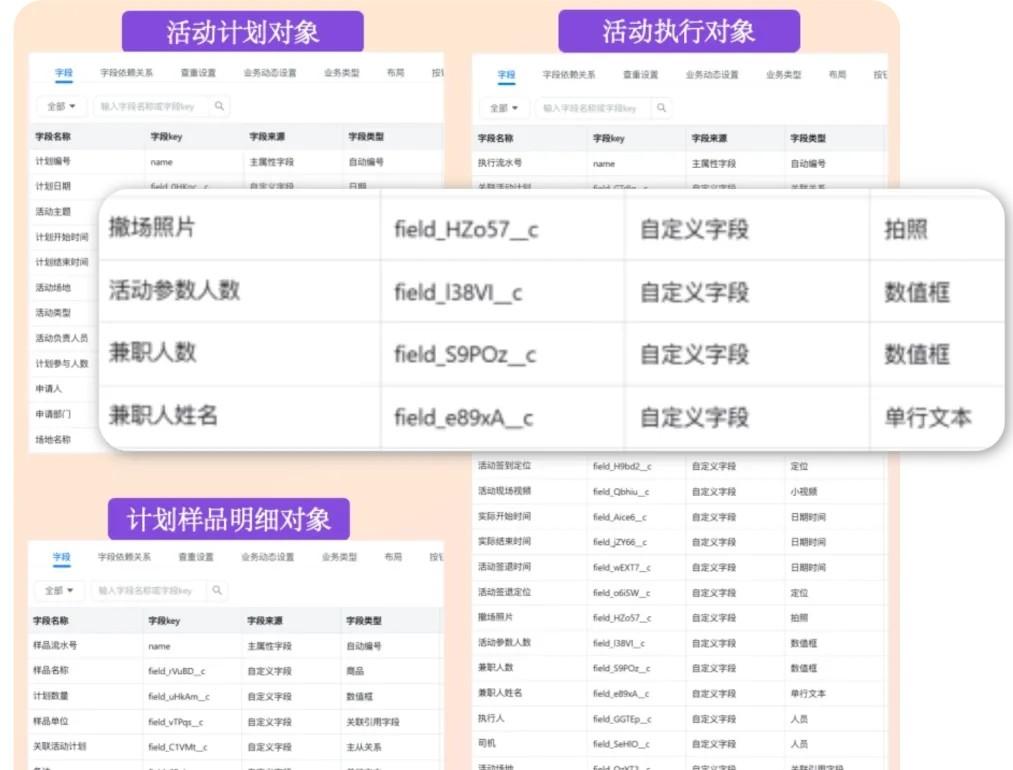Click the search magnifier icon in 活动执行对象 panel

[660, 108]
